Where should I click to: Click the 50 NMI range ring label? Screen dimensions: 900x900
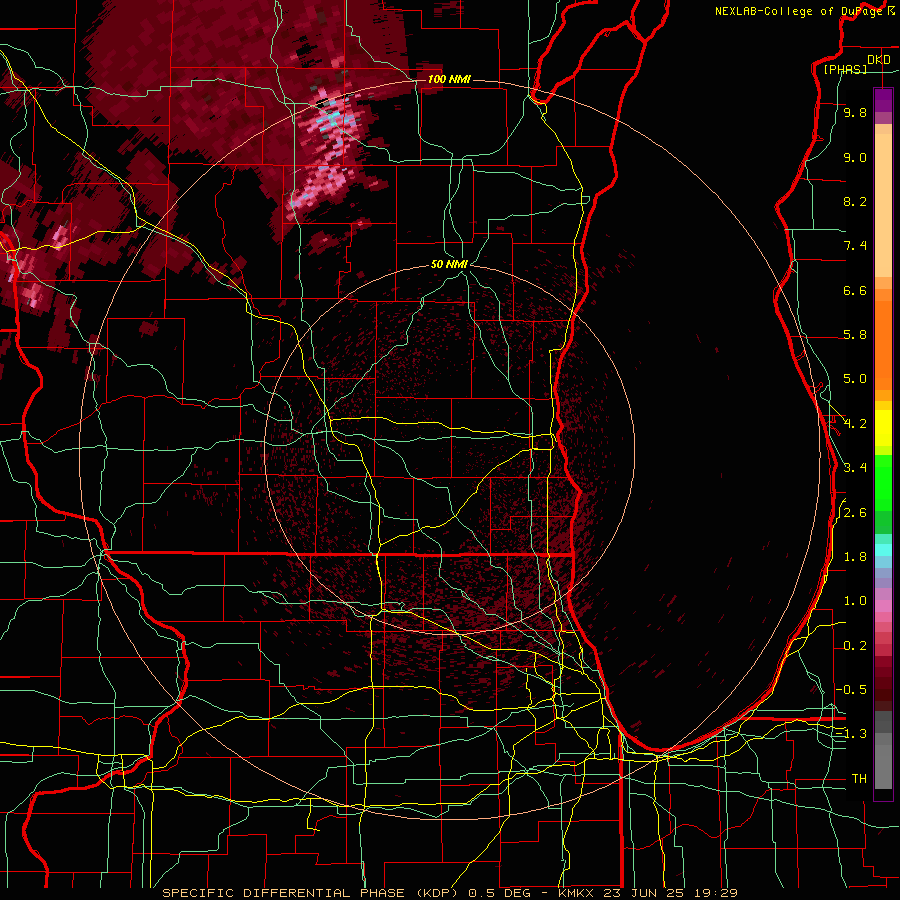(449, 264)
